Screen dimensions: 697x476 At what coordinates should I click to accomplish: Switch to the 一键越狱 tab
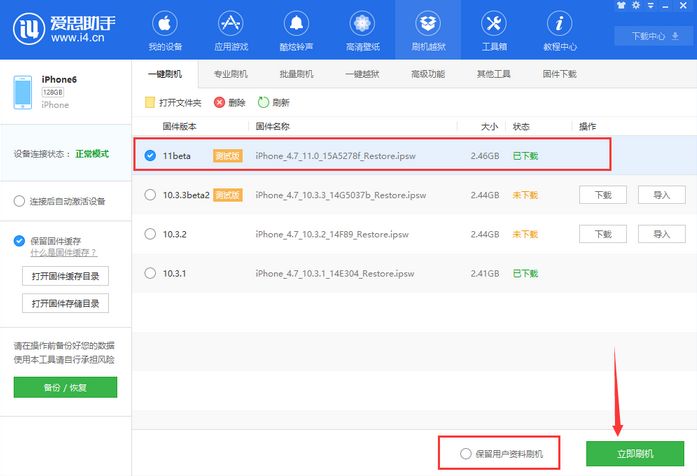pos(362,74)
